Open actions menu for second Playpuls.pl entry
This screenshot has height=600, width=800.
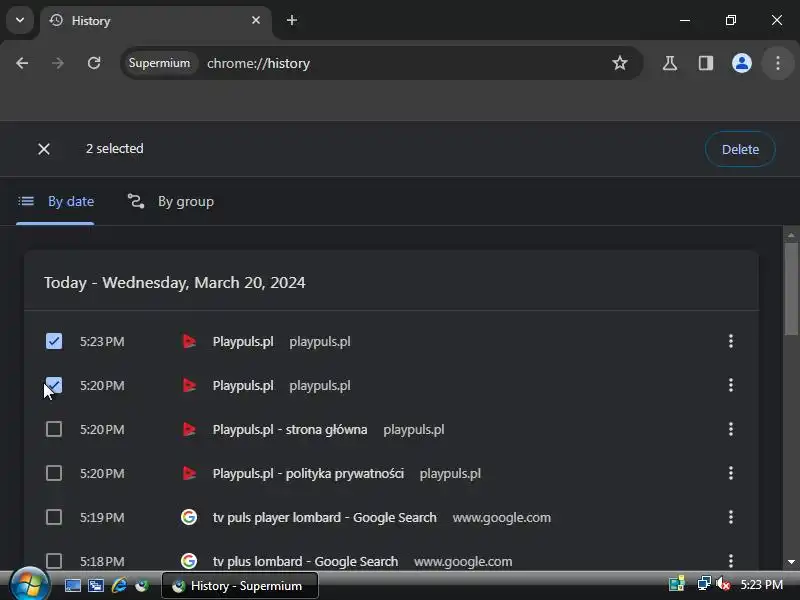731,385
